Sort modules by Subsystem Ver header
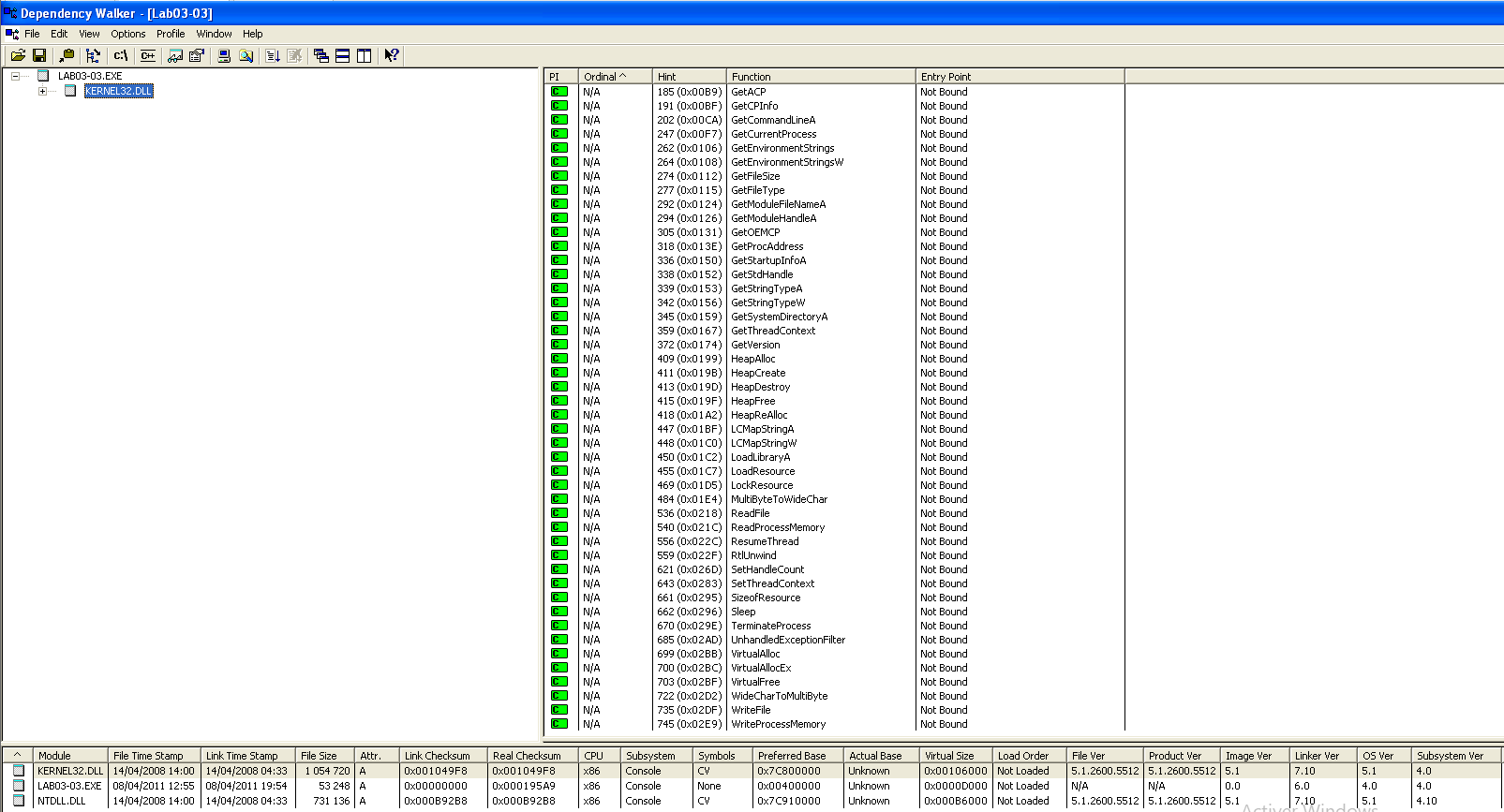The image size is (1504, 812). (1456, 755)
